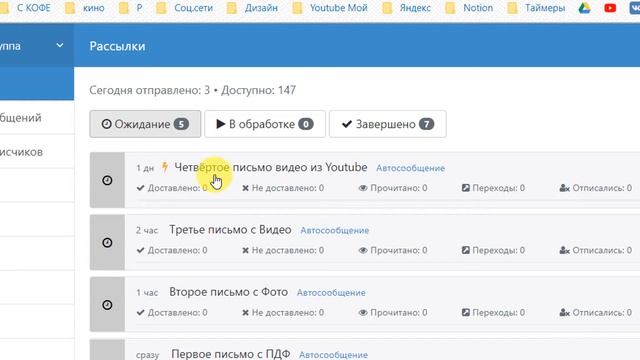Click Переходы: 0 in Третье письмо row

(x=493, y=250)
